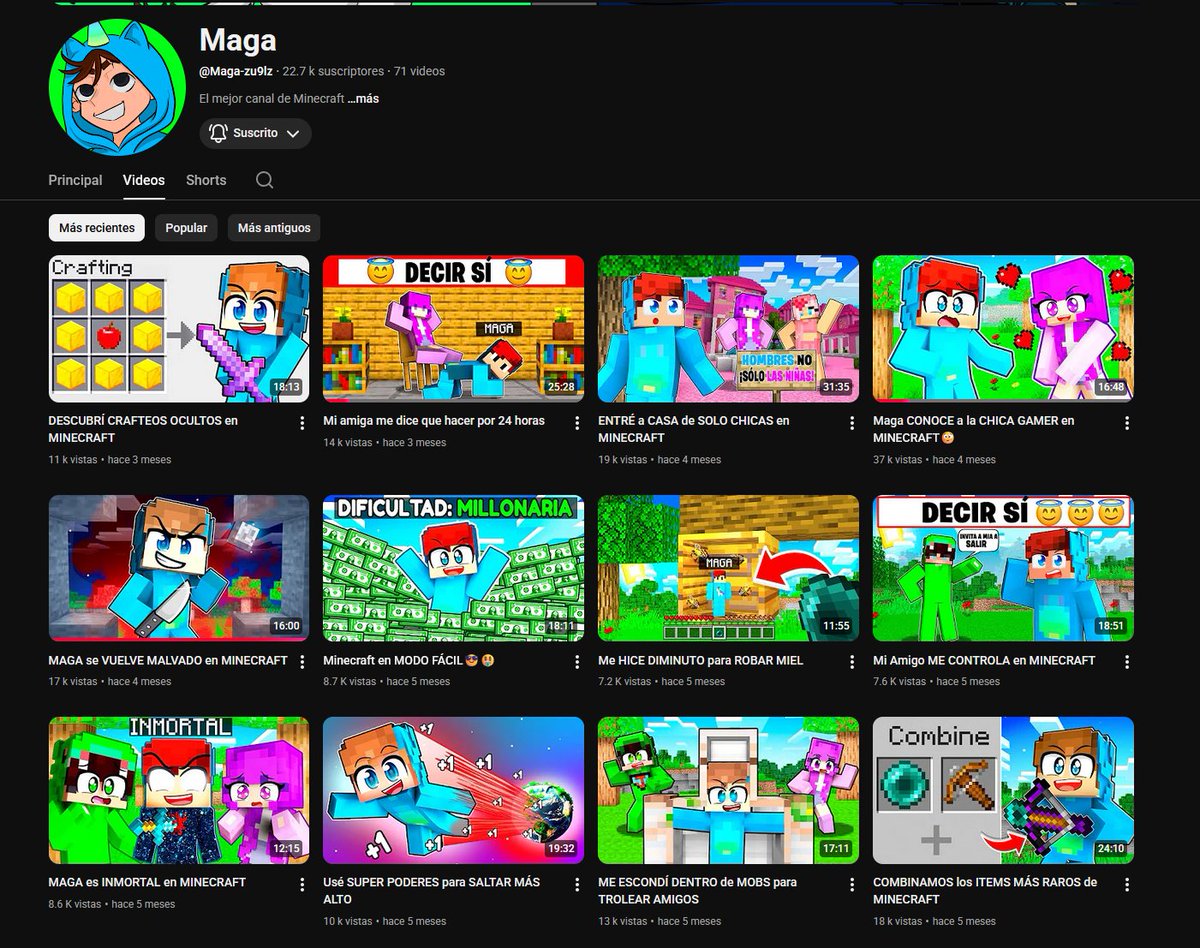Screen dimensions: 1200x948
Task: Switch to the Shorts tab
Action: tap(205, 180)
